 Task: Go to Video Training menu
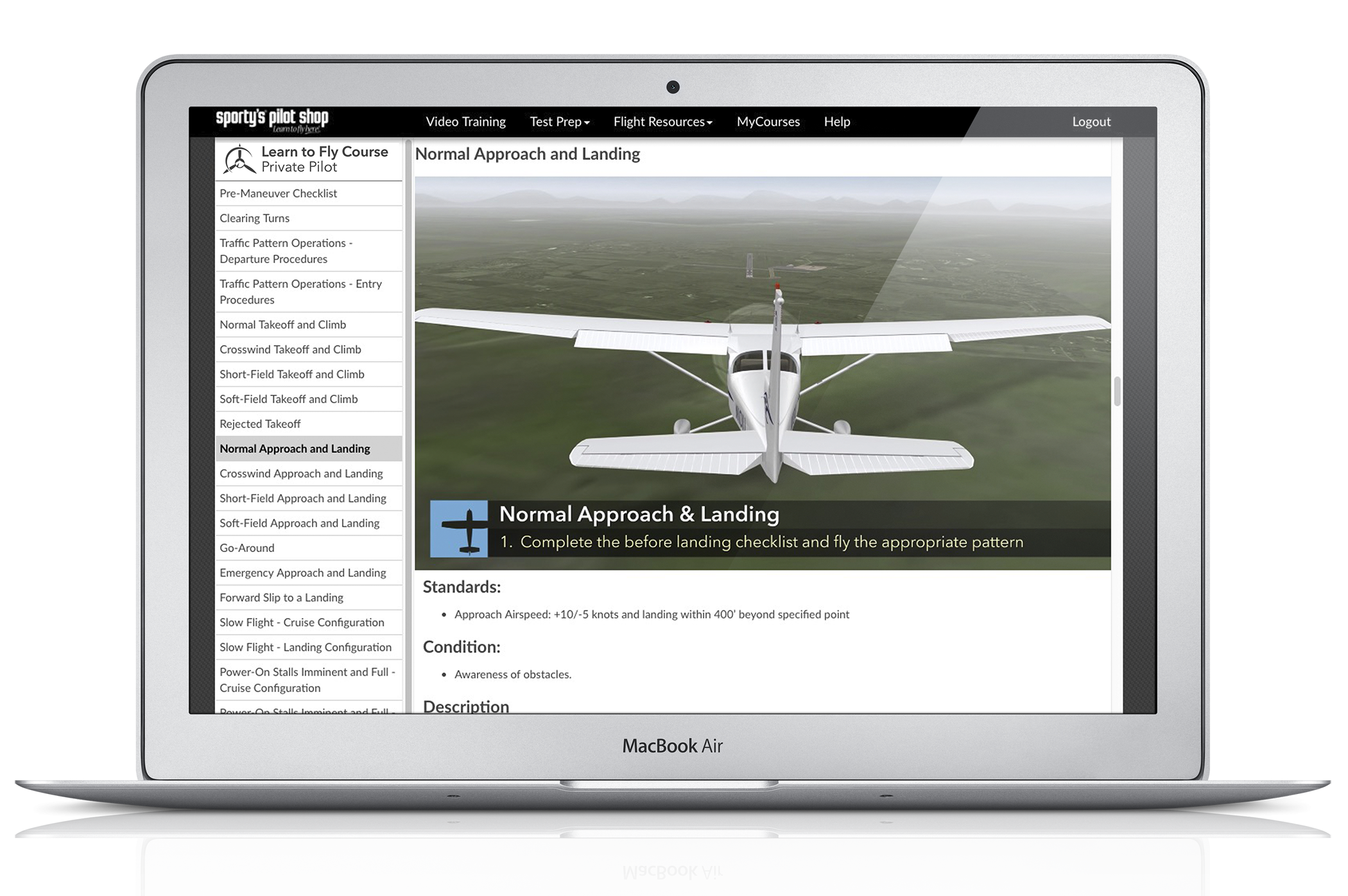[x=465, y=122]
